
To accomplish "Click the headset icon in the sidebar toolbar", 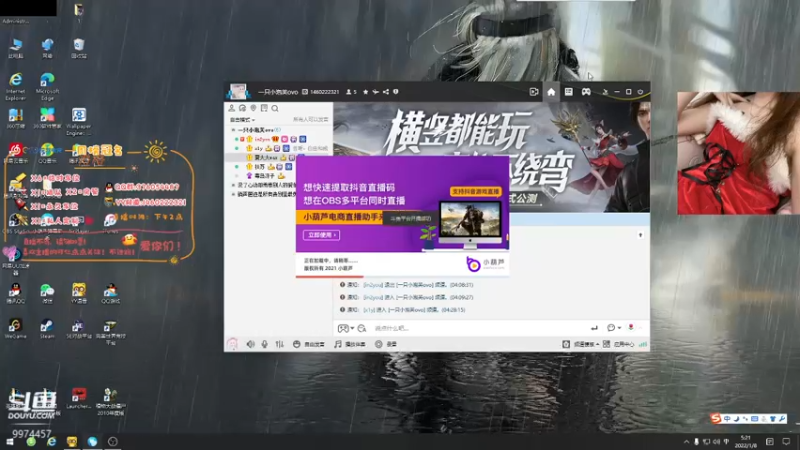I will point(242,108).
